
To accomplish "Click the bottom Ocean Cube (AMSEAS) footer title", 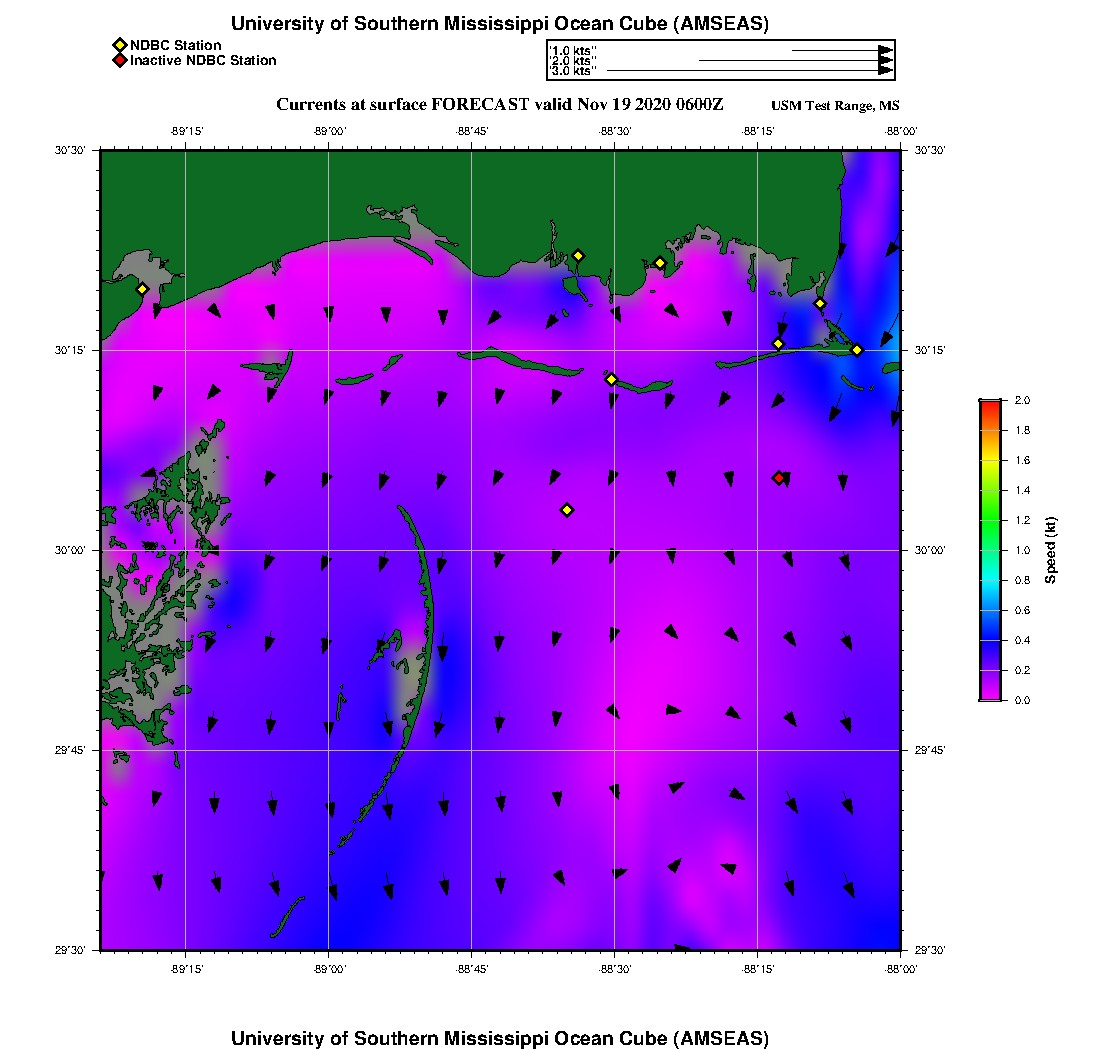I will [x=500, y=1038].
